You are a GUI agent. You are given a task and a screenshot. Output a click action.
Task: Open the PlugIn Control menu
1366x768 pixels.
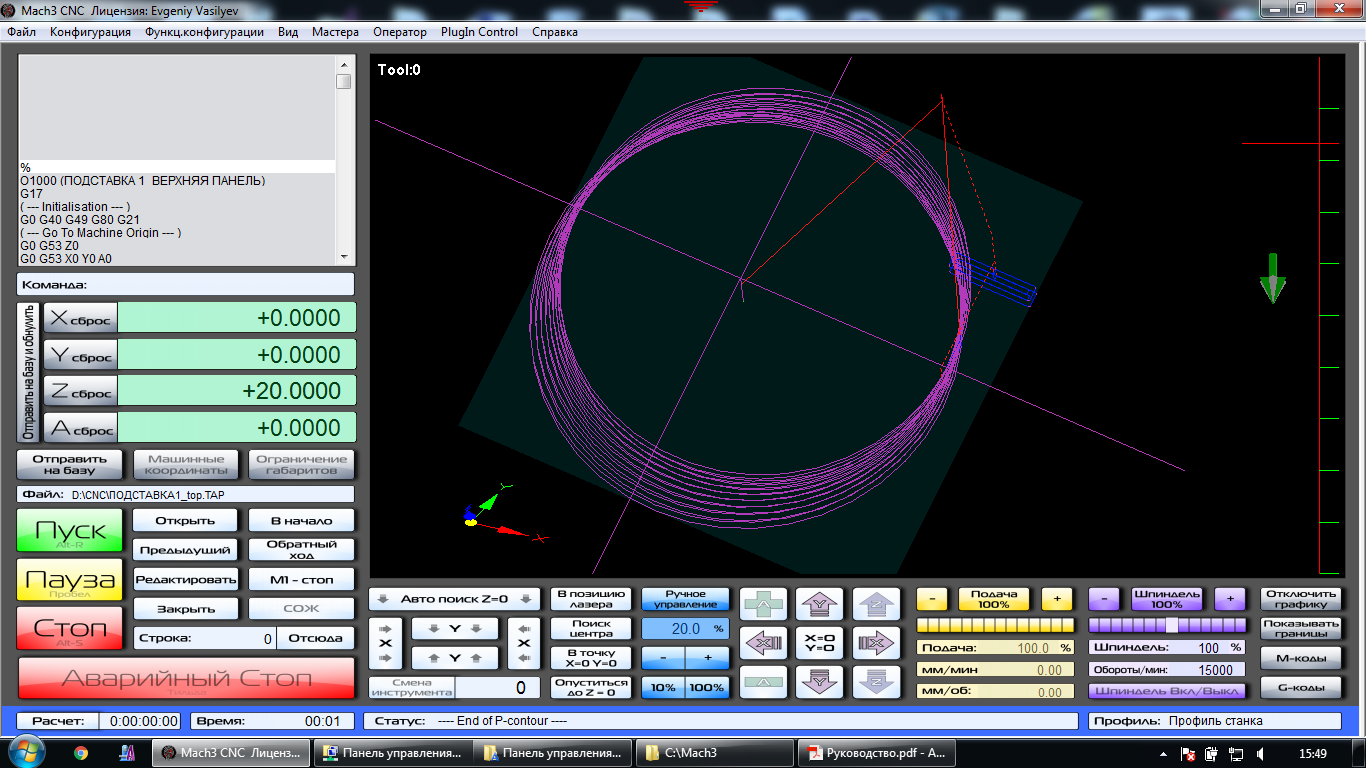[x=479, y=32]
